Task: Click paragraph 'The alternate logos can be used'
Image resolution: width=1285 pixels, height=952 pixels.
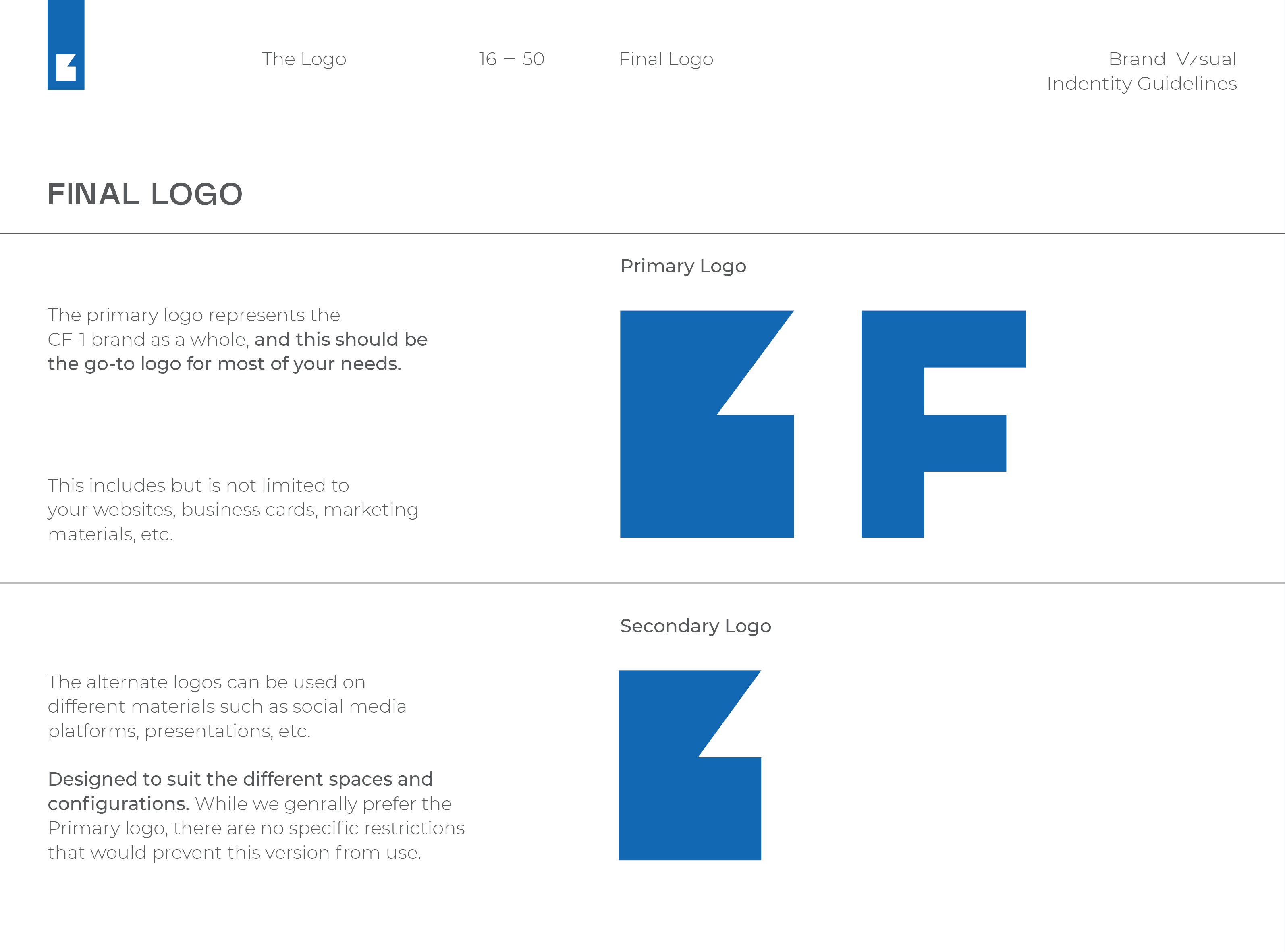Action: coord(227,707)
